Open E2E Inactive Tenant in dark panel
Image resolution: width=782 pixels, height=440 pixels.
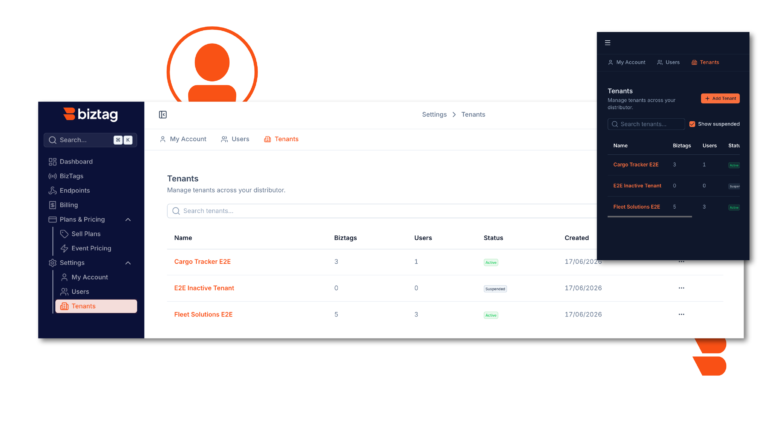click(x=637, y=186)
